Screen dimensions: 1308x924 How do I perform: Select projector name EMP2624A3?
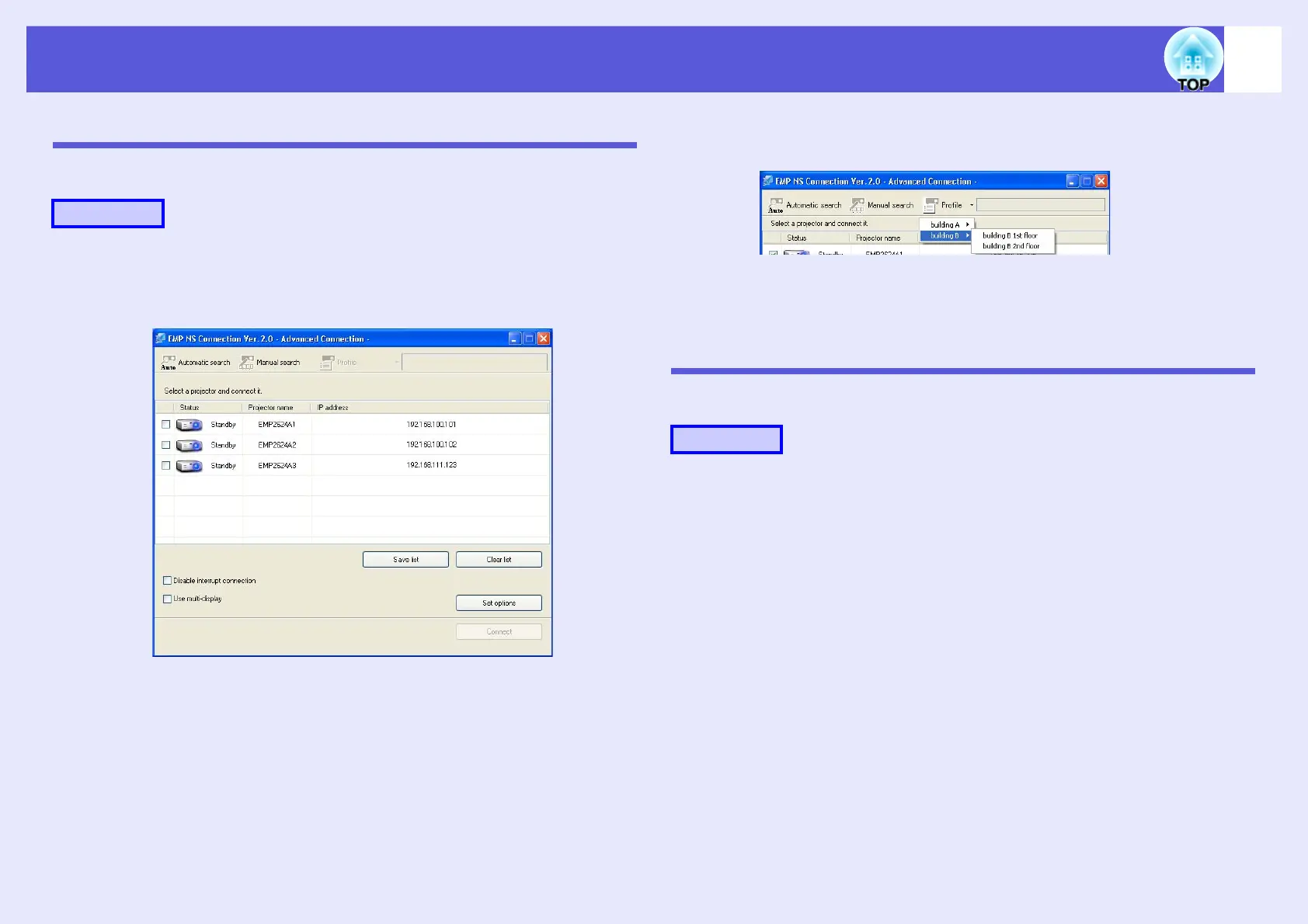pos(277,466)
